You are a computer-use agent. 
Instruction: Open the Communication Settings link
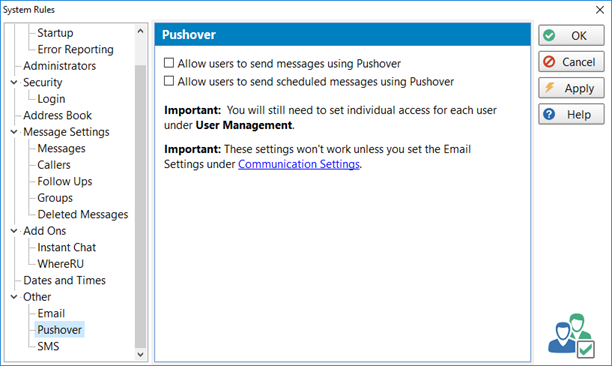[299, 164]
